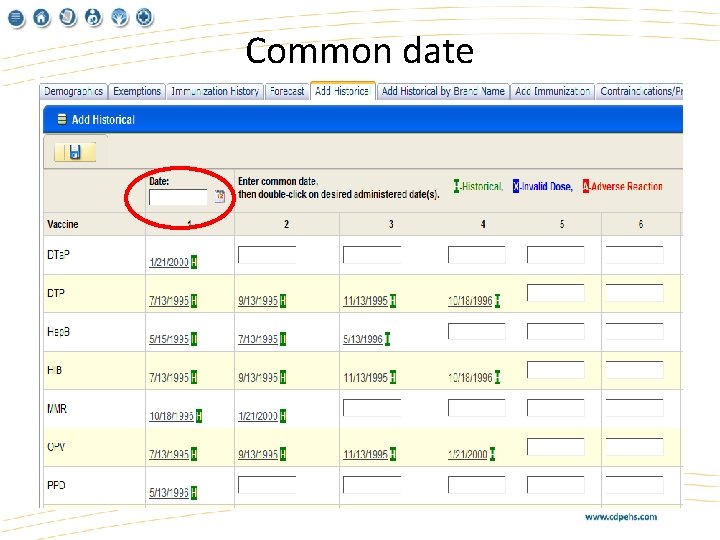Open DTP dose 3 date 11/13/1995

pos(366,301)
